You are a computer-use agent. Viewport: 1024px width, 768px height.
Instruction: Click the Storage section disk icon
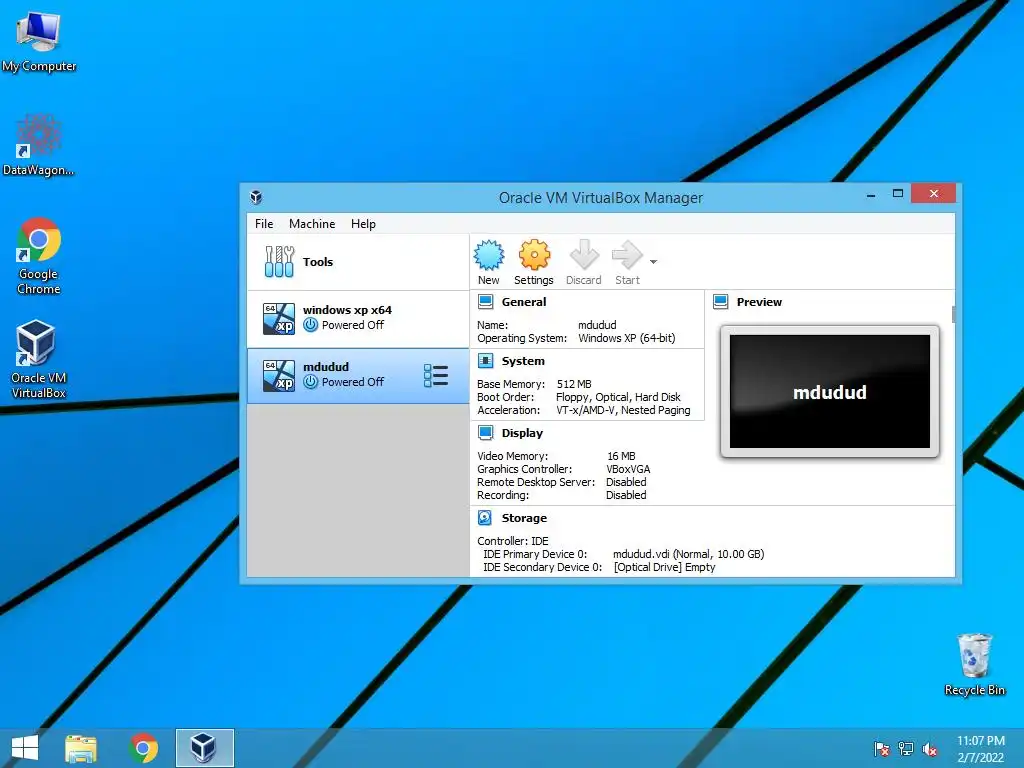pyautogui.click(x=485, y=518)
